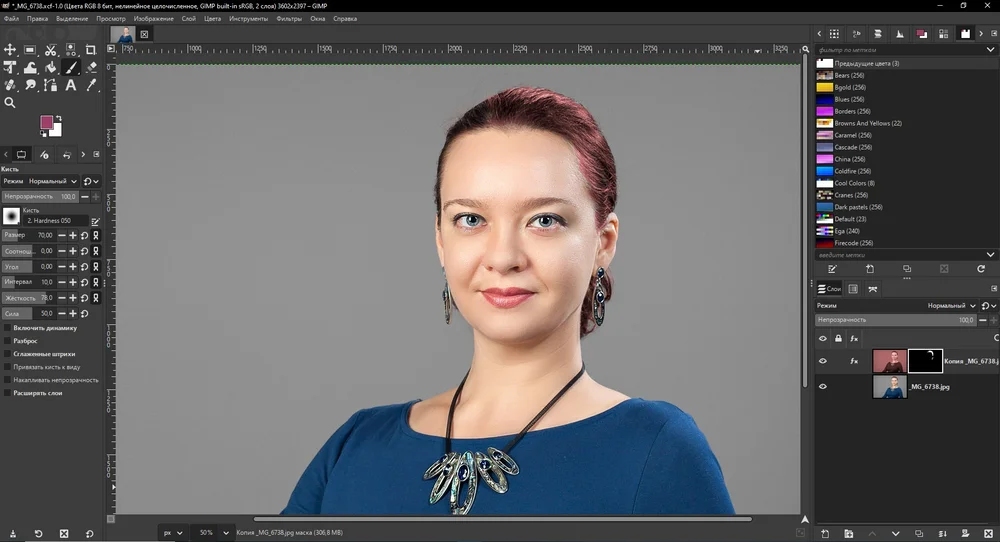
Task: Expand the введите метки dropdown
Action: pos(990,254)
